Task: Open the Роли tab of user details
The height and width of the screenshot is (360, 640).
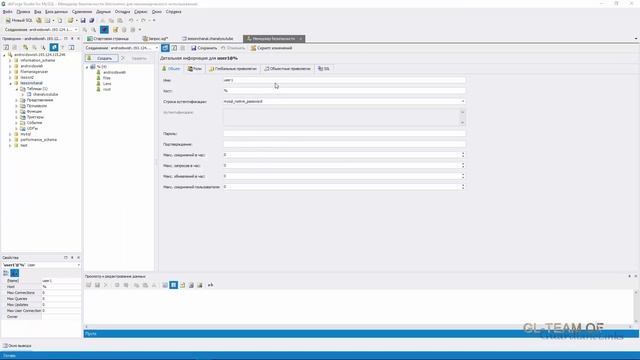Action: 195,69
